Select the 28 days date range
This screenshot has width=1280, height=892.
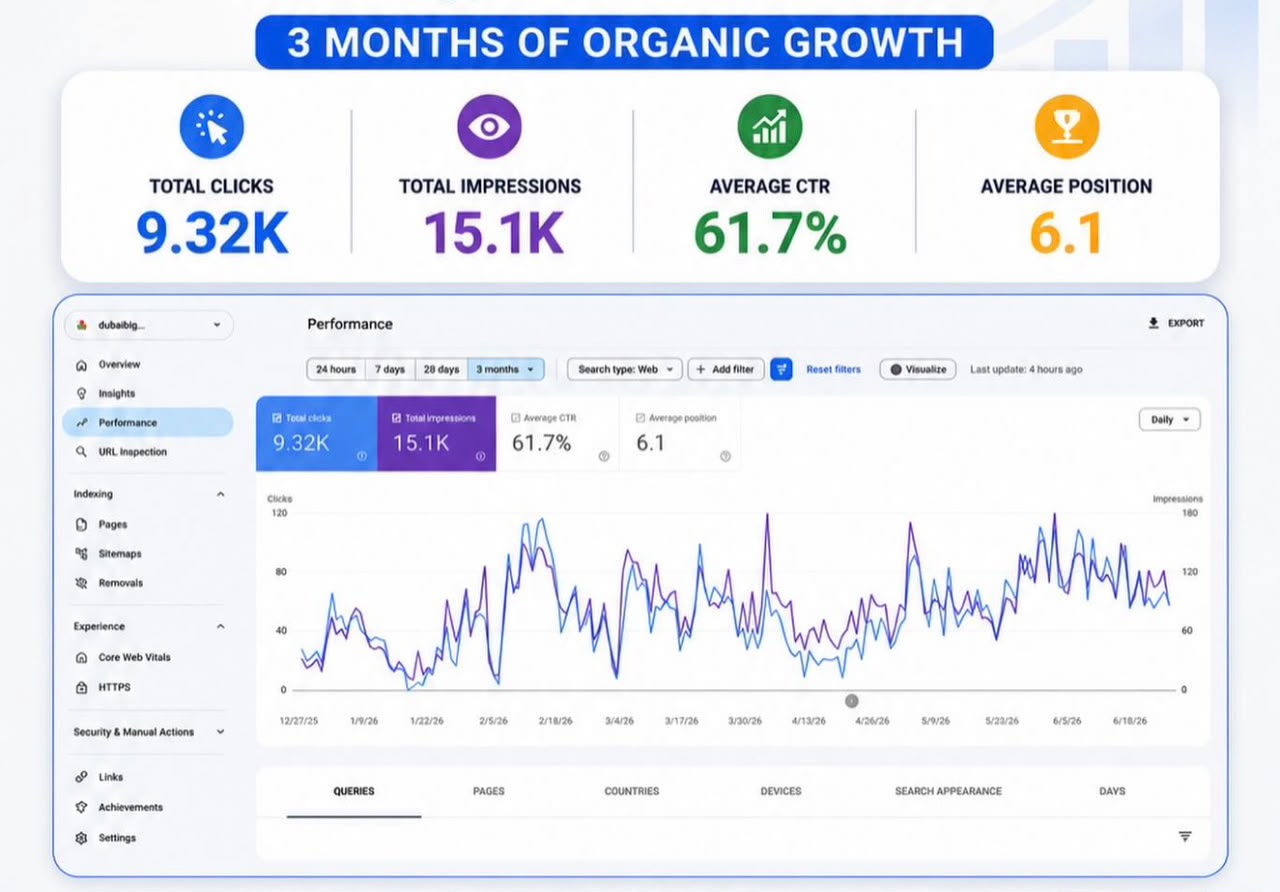pyautogui.click(x=441, y=369)
